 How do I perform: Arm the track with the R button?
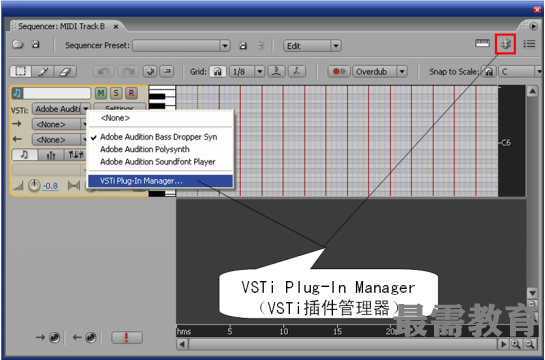point(131,93)
